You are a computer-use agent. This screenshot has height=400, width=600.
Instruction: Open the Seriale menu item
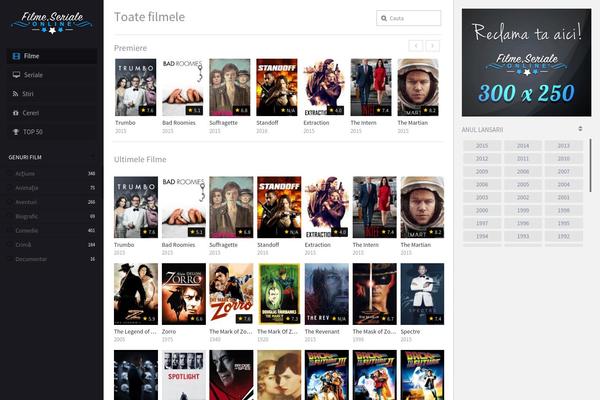[52, 75]
